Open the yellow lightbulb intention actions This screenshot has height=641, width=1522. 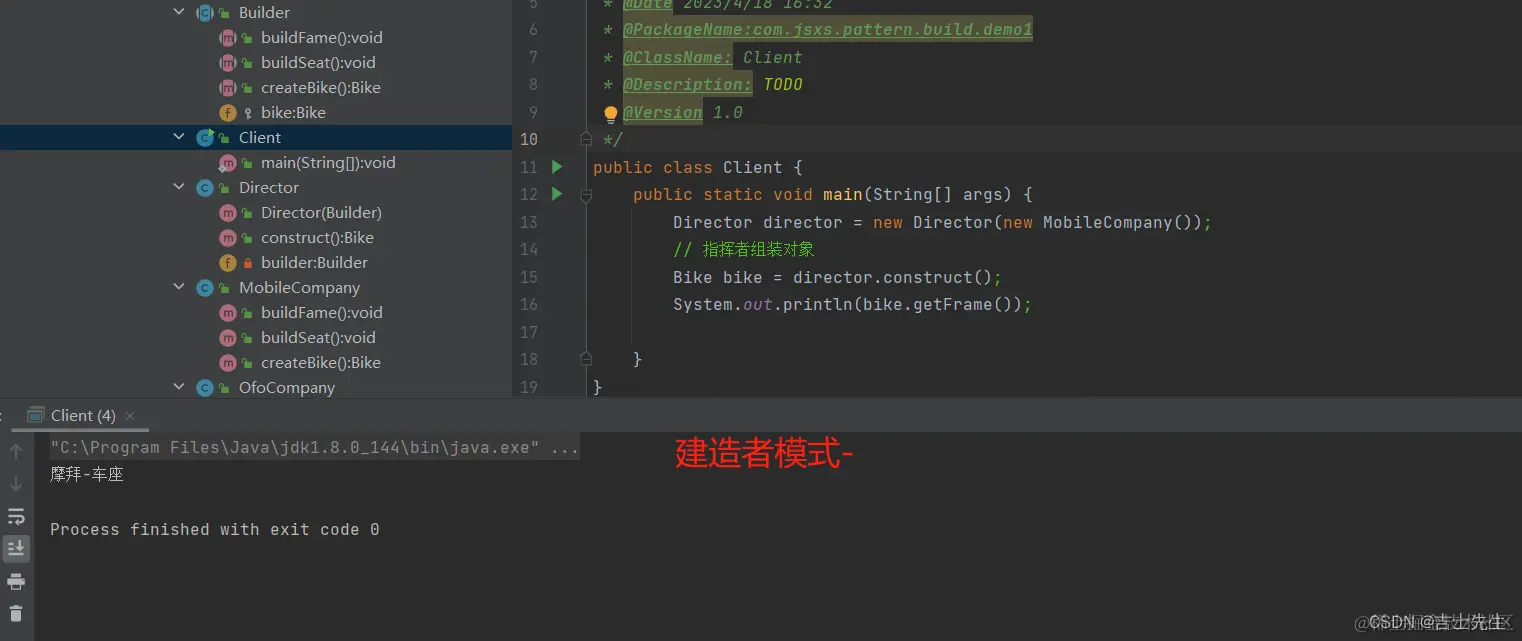click(x=611, y=113)
